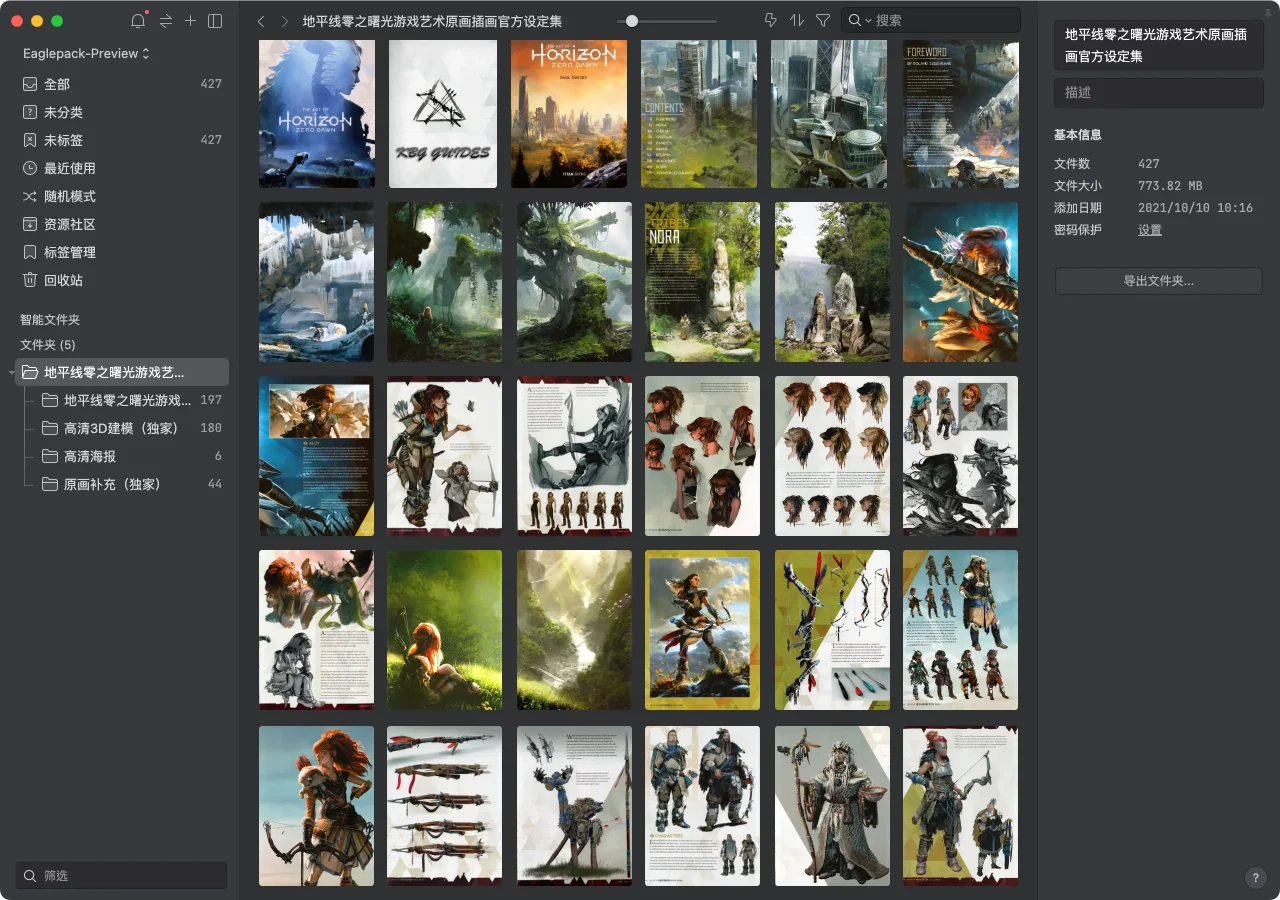Toggle sidebar layout icon

[x=215, y=21]
